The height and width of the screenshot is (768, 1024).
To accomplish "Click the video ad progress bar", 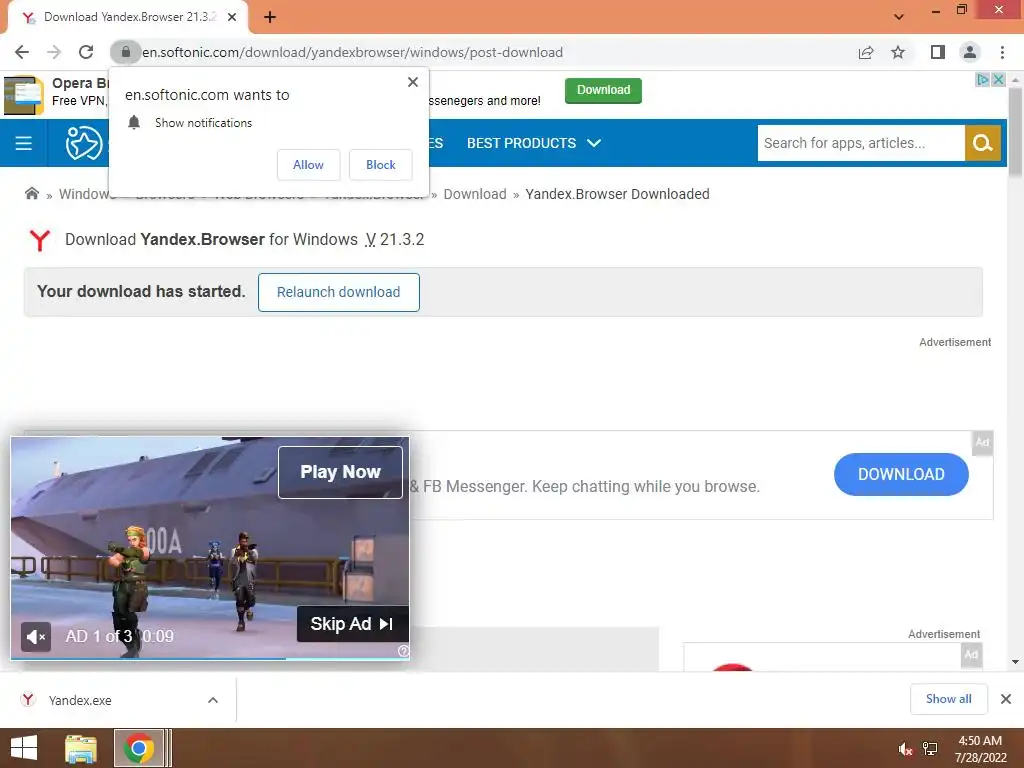I will coord(210,658).
